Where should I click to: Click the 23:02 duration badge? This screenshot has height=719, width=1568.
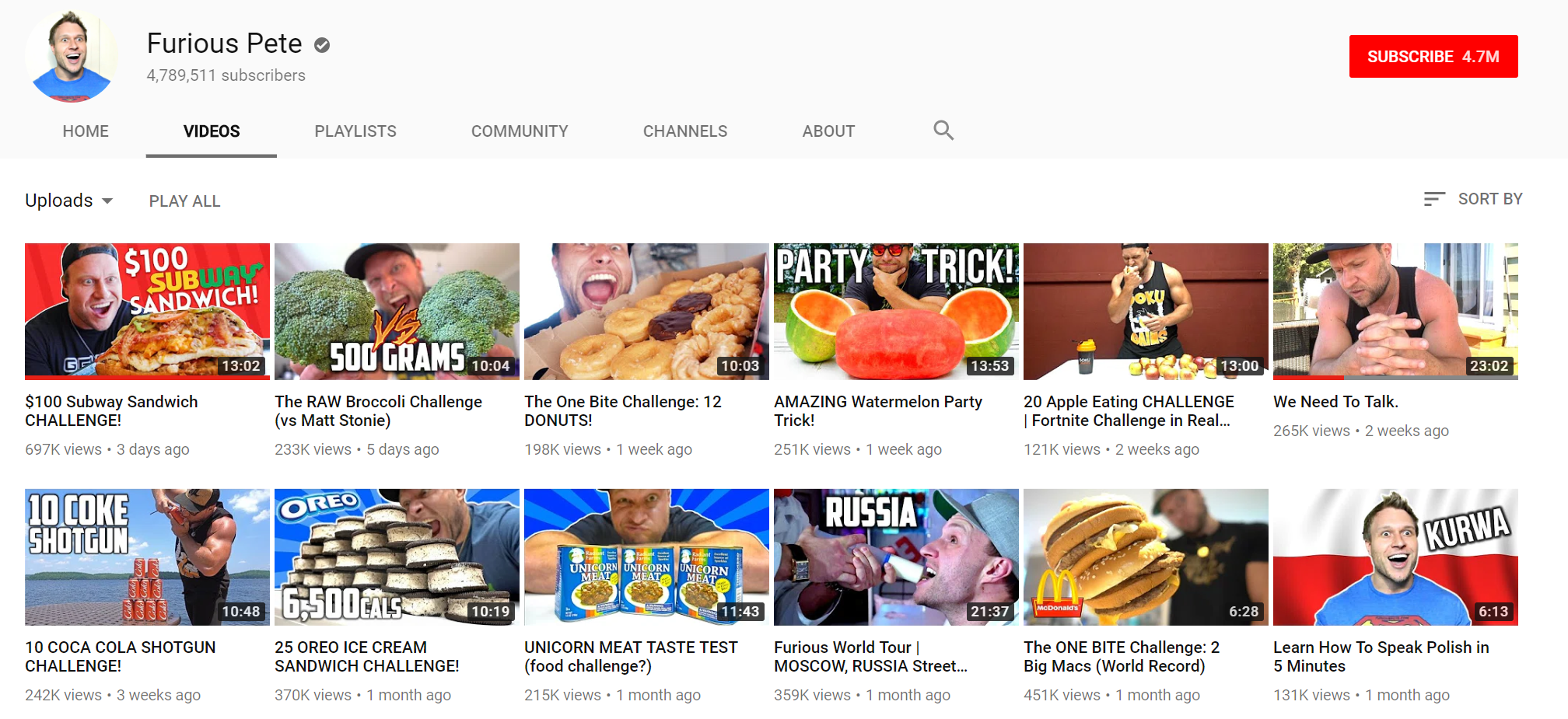click(1489, 366)
